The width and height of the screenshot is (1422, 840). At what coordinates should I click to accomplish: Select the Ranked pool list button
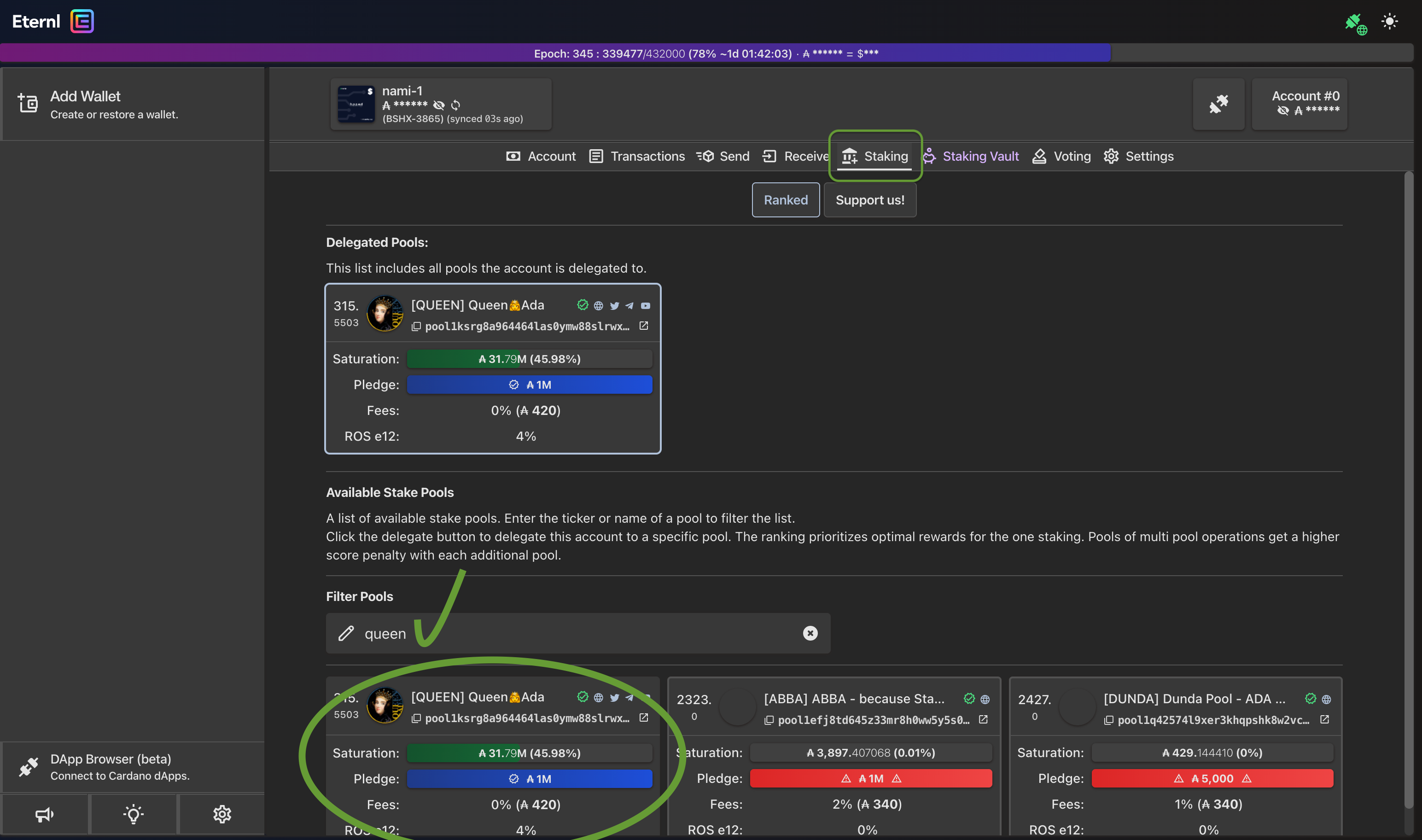tap(786, 200)
